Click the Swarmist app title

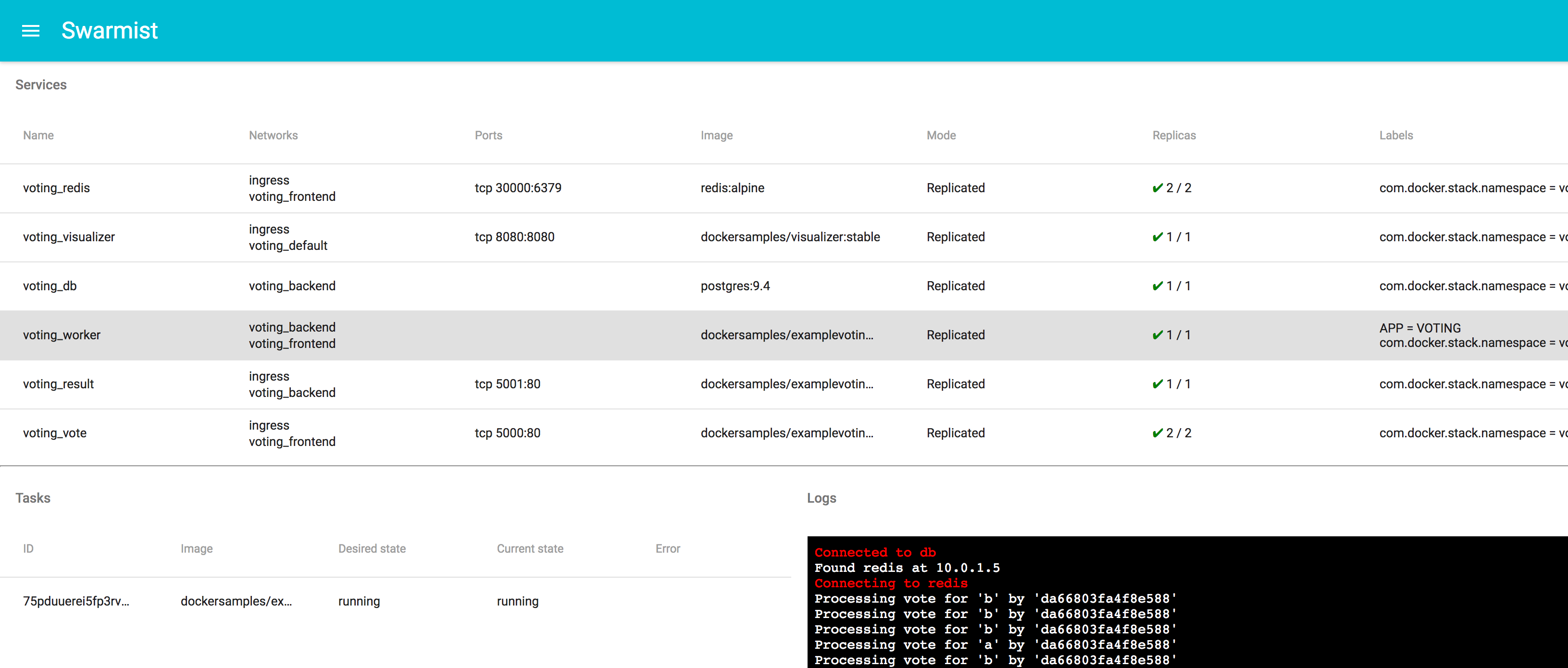[x=110, y=30]
